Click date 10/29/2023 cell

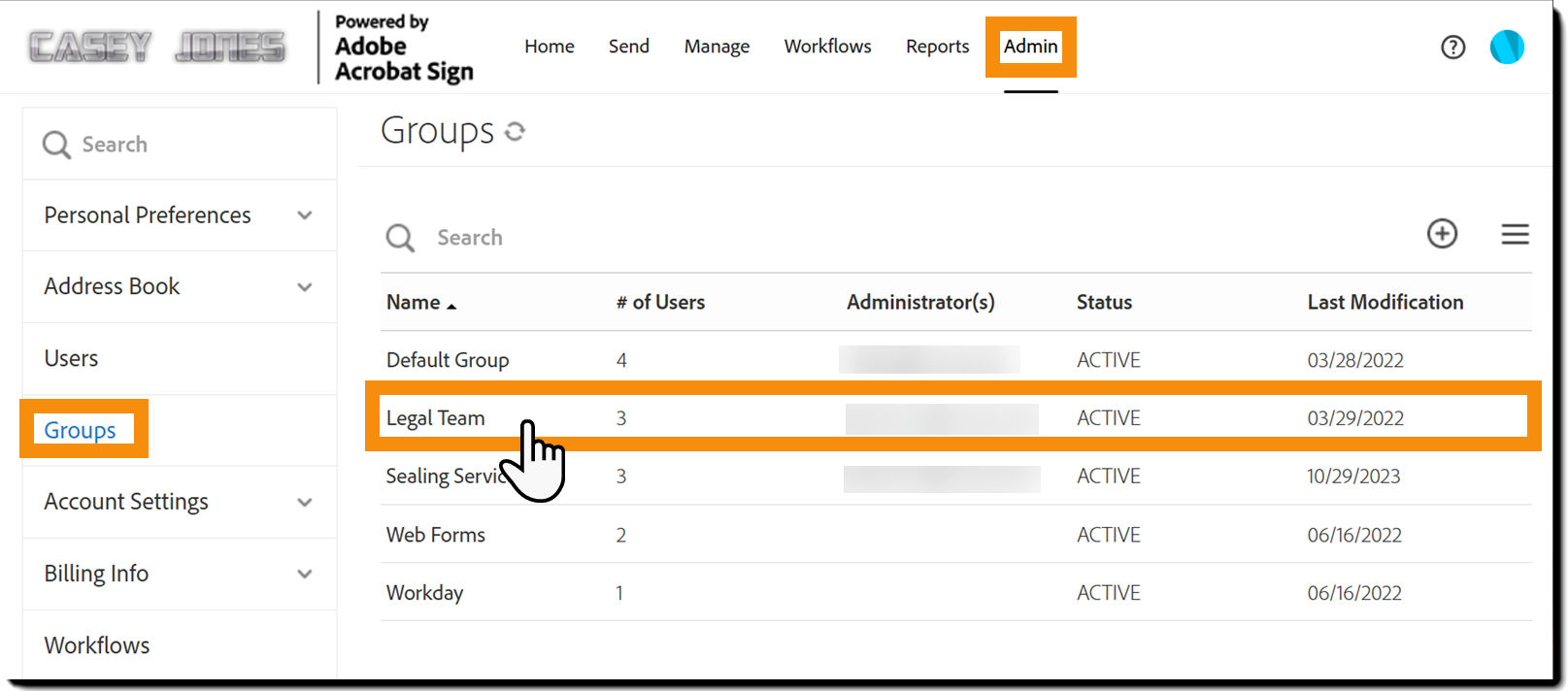(1353, 477)
